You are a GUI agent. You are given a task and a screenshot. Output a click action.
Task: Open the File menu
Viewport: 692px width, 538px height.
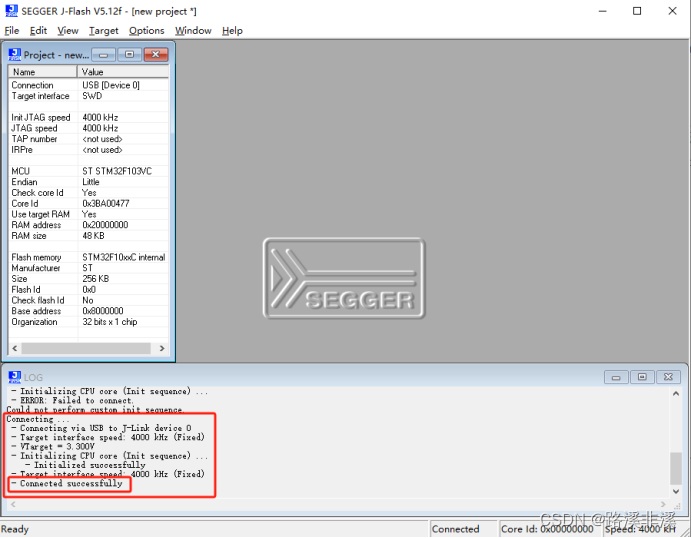pyautogui.click(x=12, y=30)
